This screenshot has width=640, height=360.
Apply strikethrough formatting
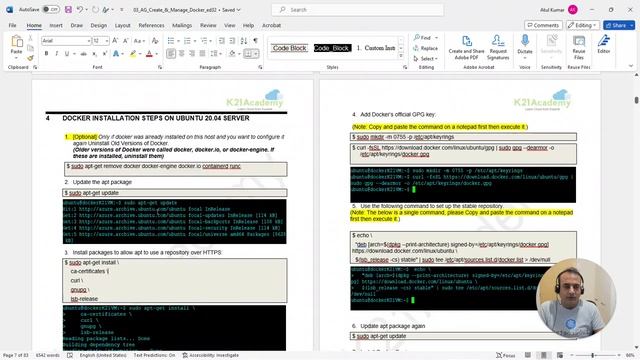point(84,53)
